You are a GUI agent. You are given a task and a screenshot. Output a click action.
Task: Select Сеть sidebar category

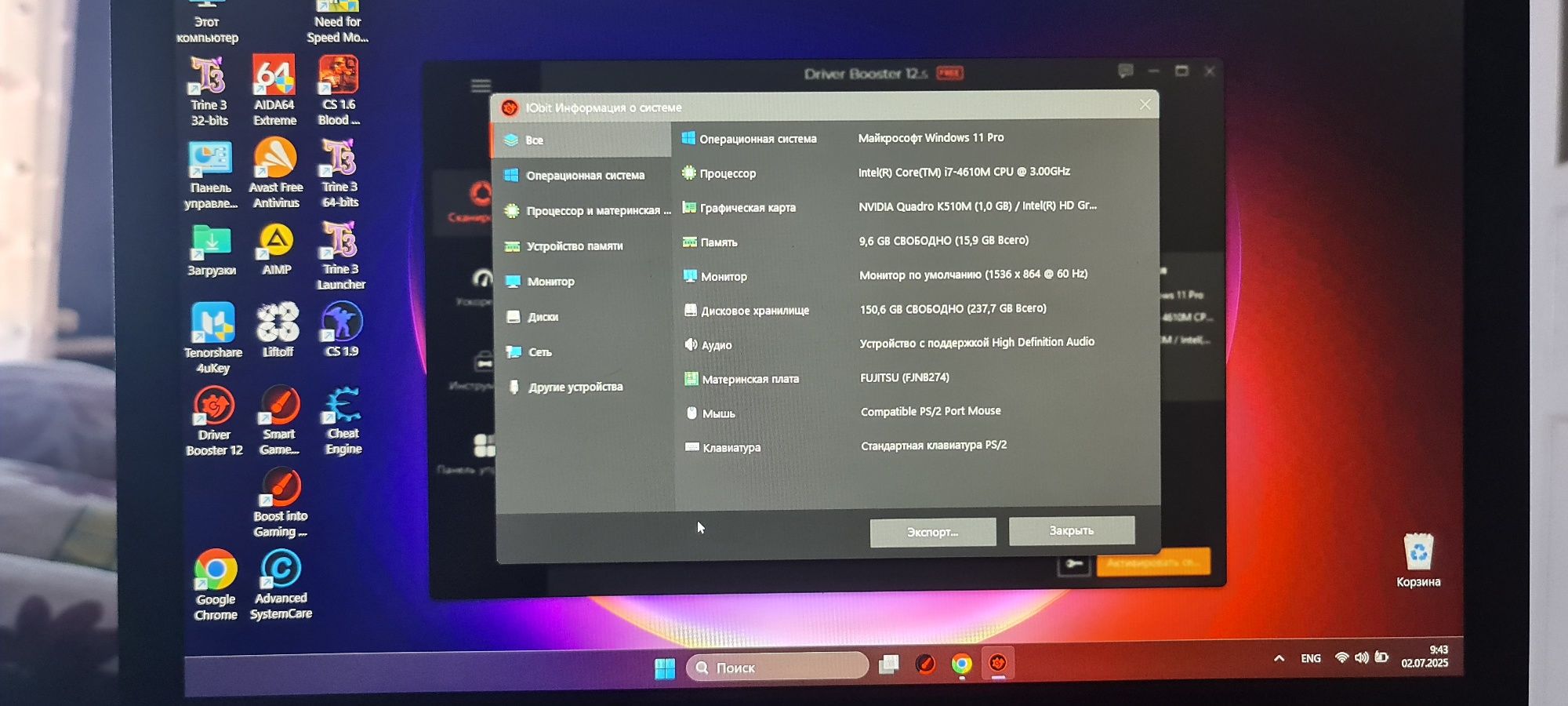tap(584, 352)
